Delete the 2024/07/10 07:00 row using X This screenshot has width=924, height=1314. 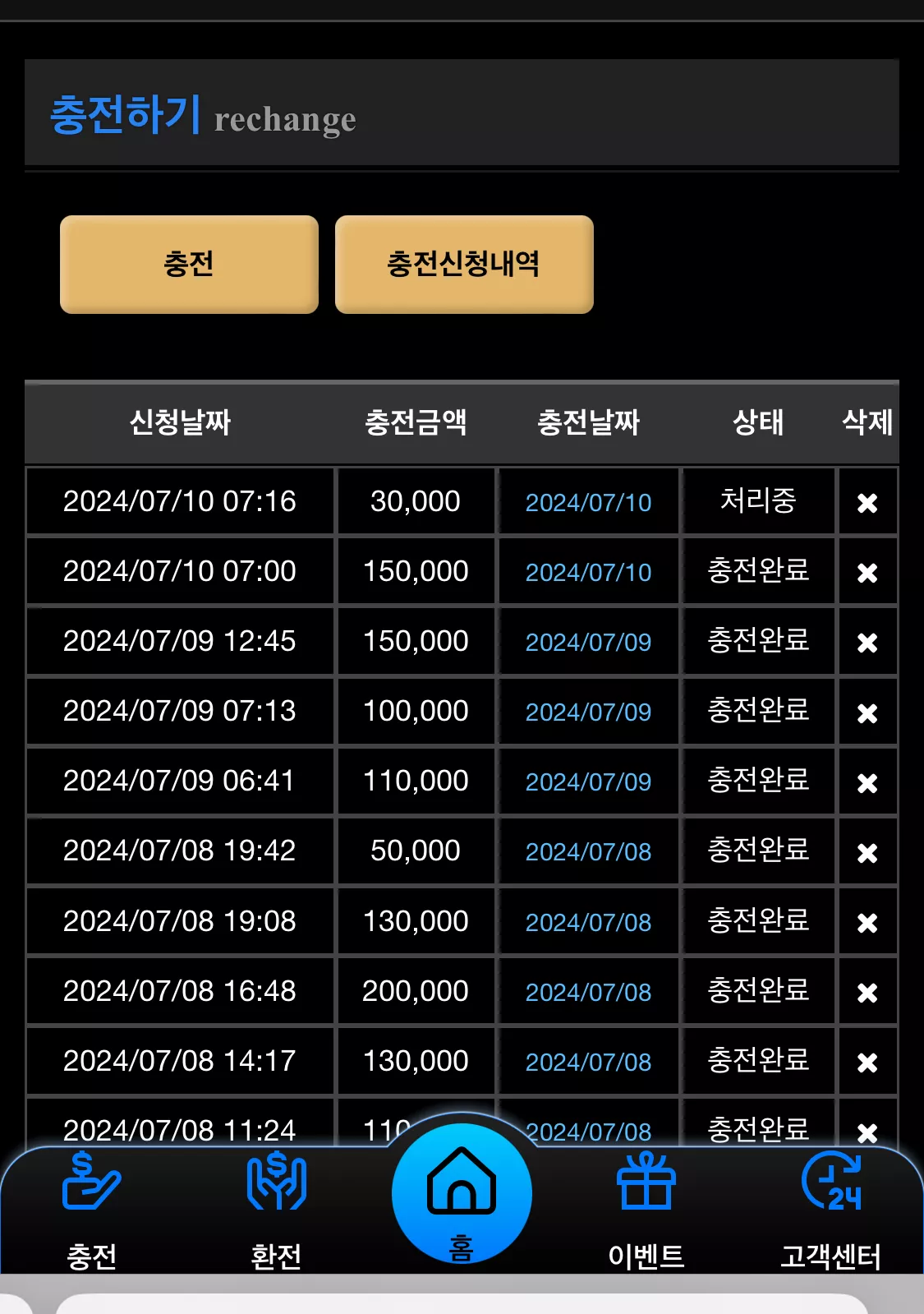(867, 573)
